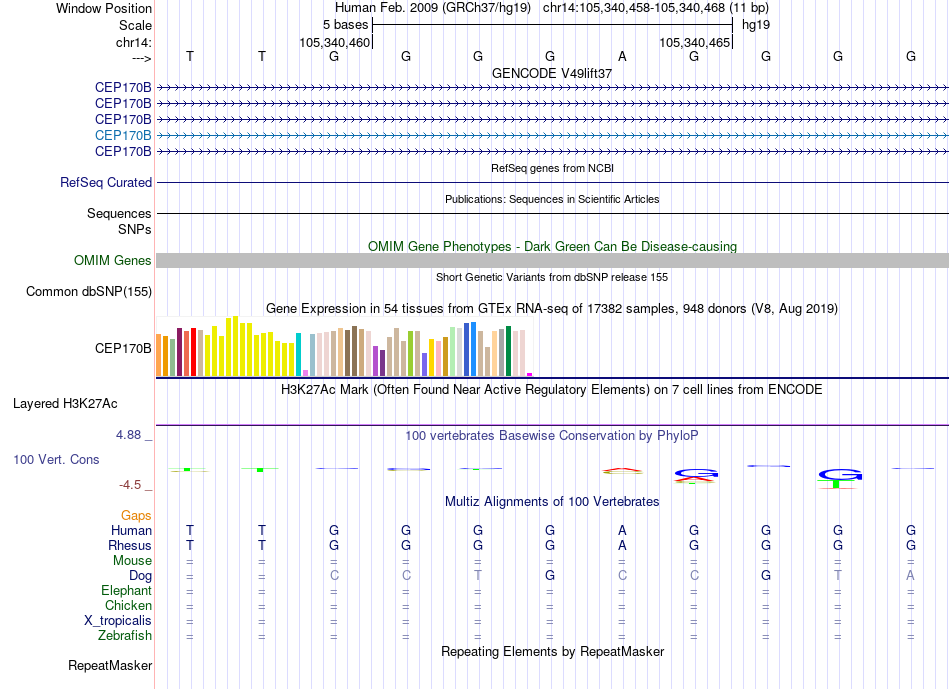The image size is (950, 689).
Task: Click the 'Human Feb. 2009 (GRCh37/hg19)' assembly text
Action: (433, 8)
